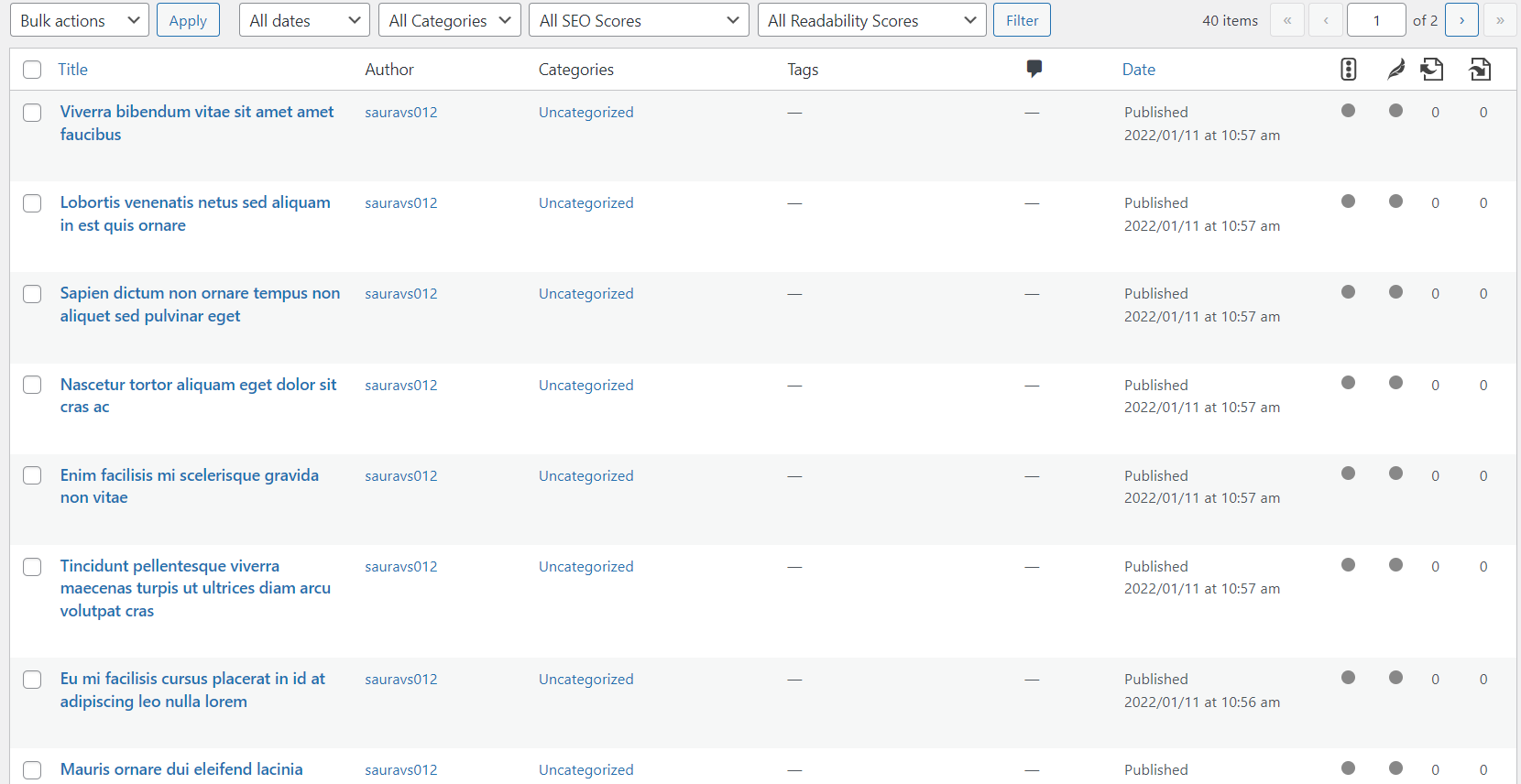Check the Mauris ornare post checkbox

(x=32, y=770)
